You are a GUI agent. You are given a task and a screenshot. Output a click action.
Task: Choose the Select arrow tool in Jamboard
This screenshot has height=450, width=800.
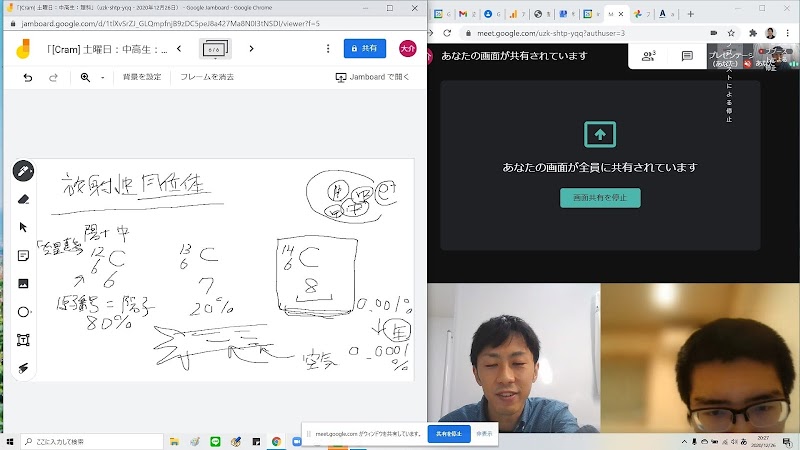23,228
